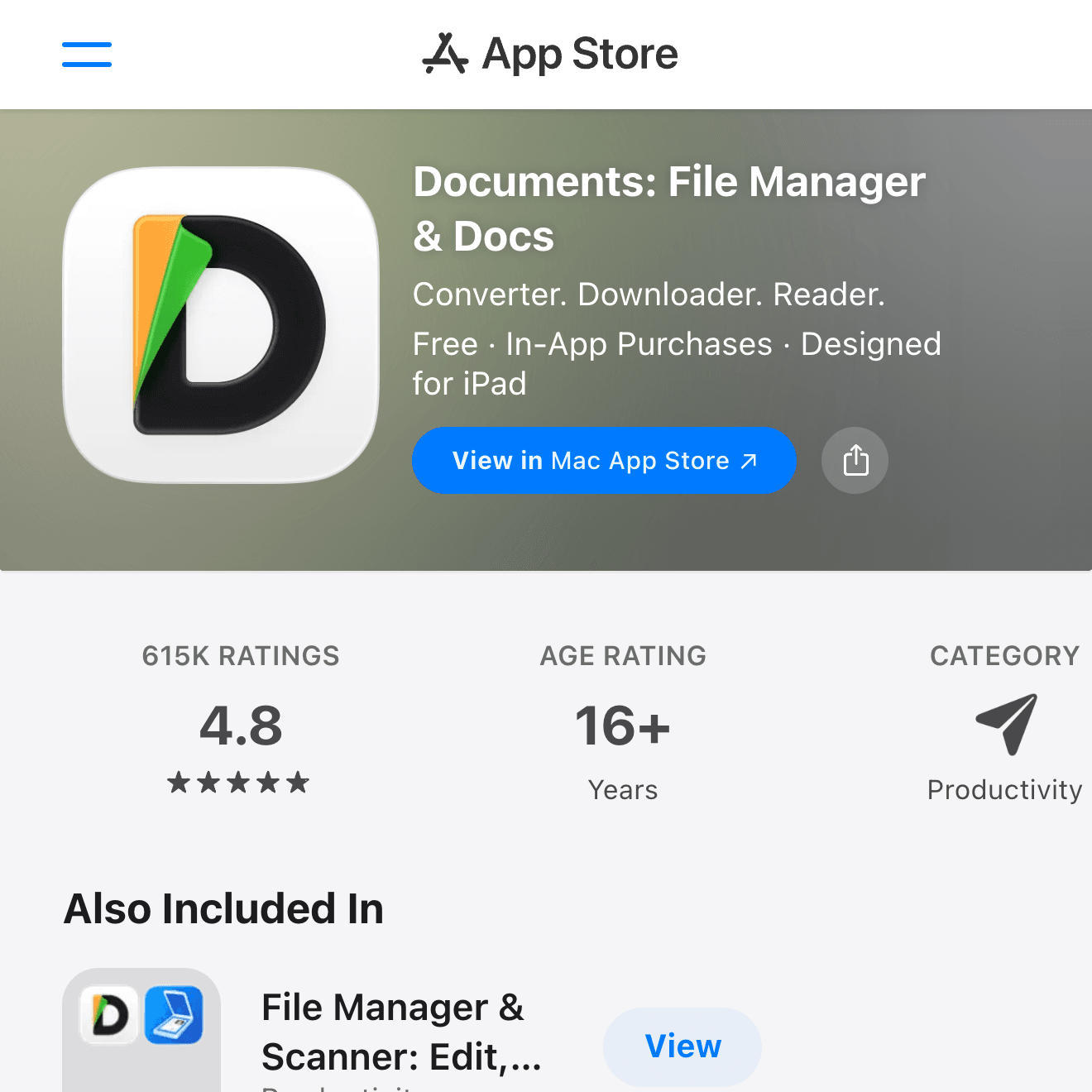Click the Documents app icon
Image resolution: width=1092 pixels, height=1092 pixels.
(221, 325)
